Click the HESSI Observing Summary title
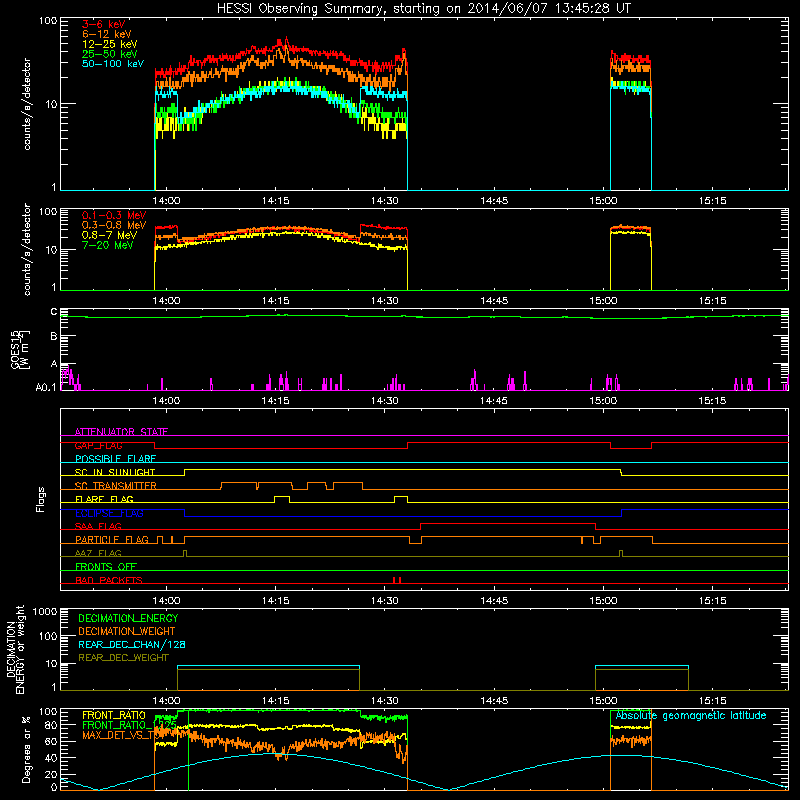Screen dimensions: 800x800 pos(423,9)
